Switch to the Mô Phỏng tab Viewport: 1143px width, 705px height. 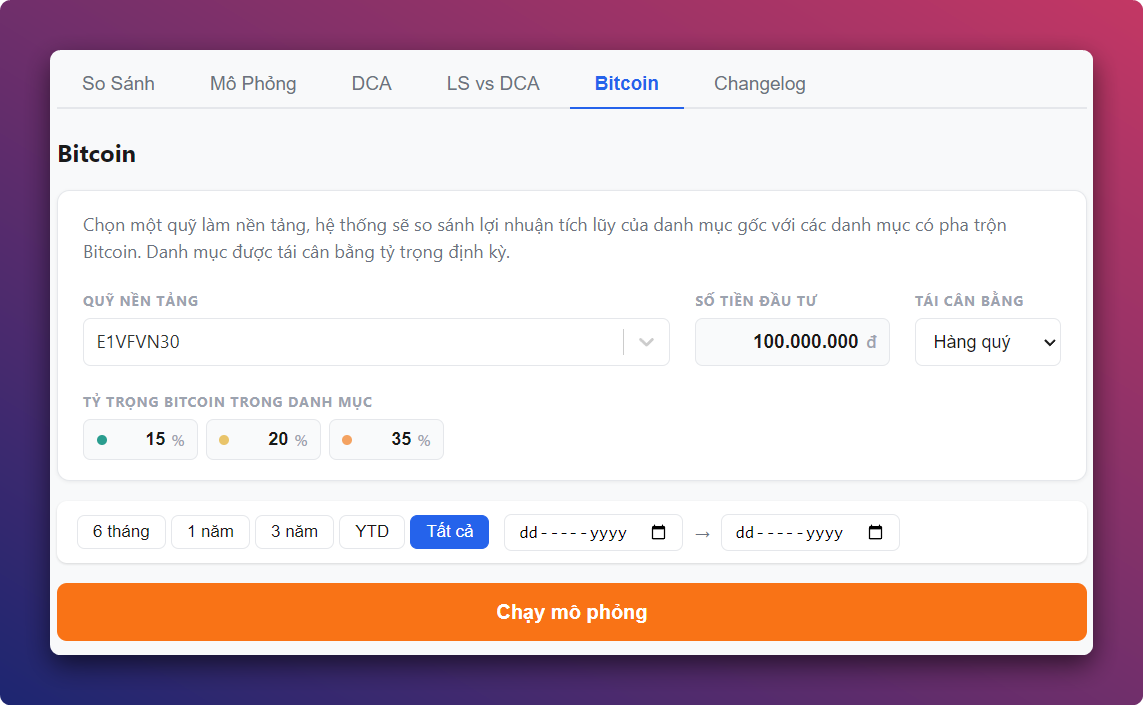[x=253, y=83]
